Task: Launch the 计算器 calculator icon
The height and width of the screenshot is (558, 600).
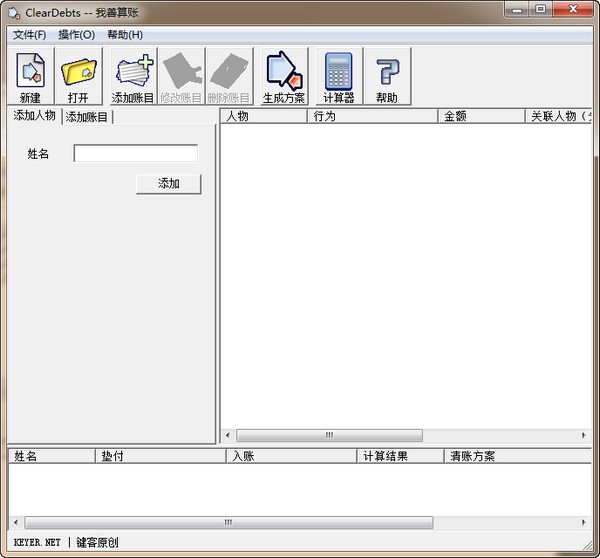Action: click(339, 76)
